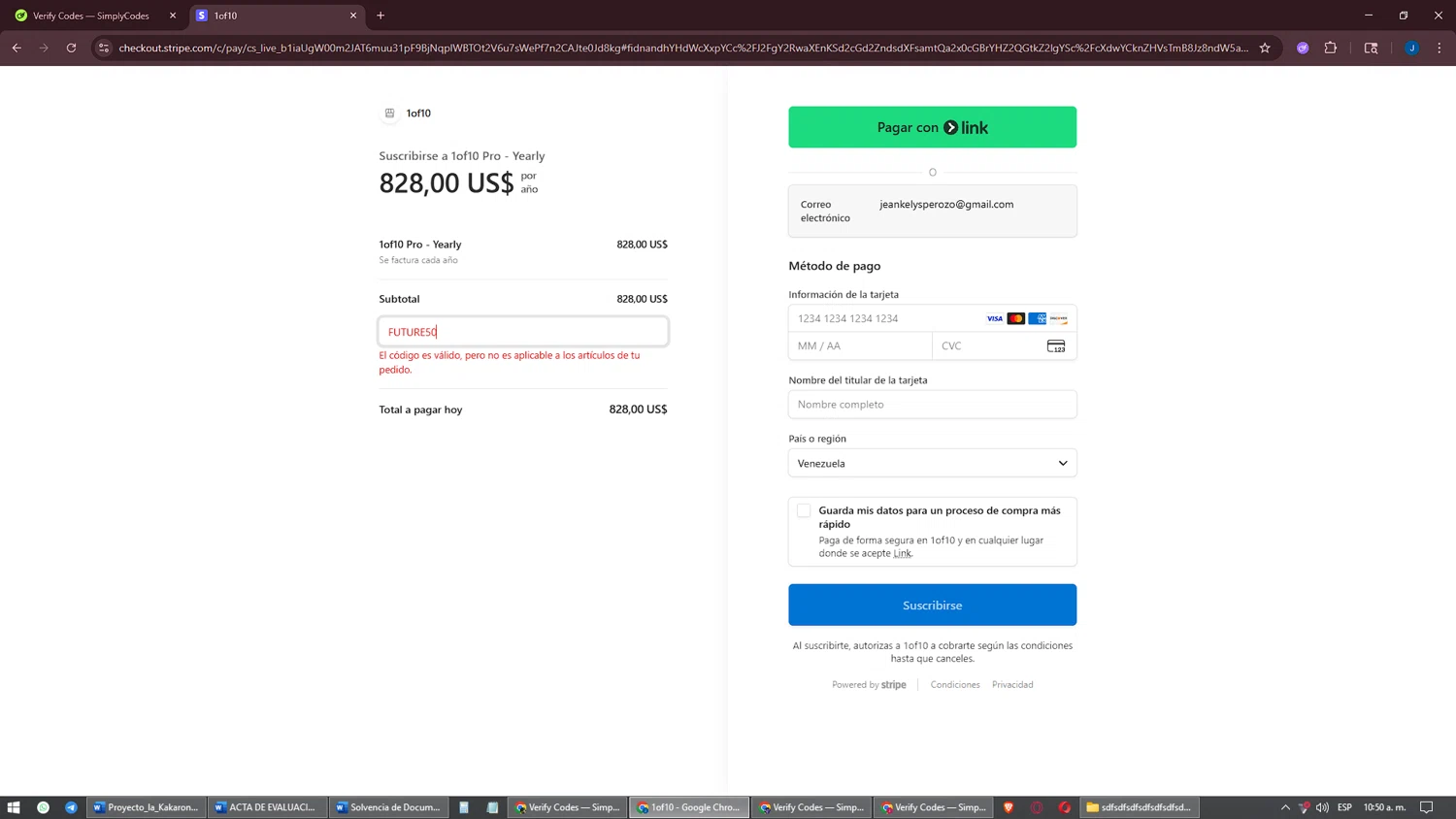The width and height of the screenshot is (1456, 819).
Task: Click the card number field 1234 1234 1234 1234
Action: pos(932,318)
